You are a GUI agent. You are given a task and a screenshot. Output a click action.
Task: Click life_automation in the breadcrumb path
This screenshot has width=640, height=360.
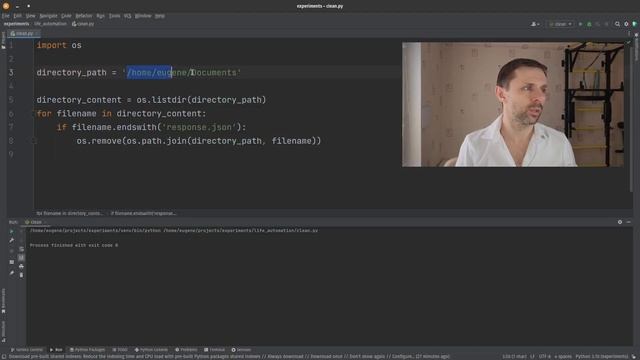[50, 24]
